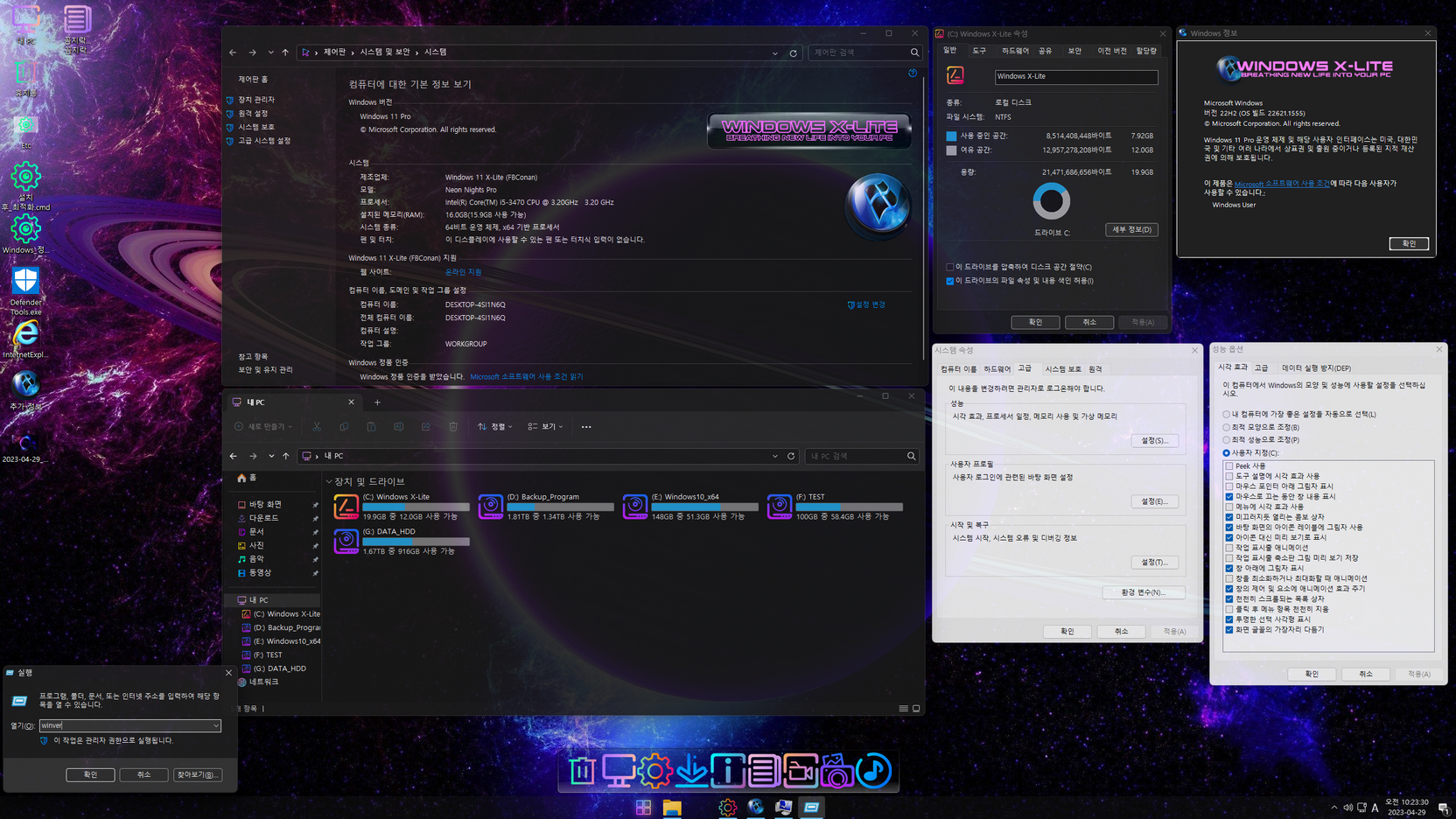Viewport: 1456px width, 819px height.
Task: Switch to 컴퓨터 이름 tab in System Properties
Action: [958, 369]
